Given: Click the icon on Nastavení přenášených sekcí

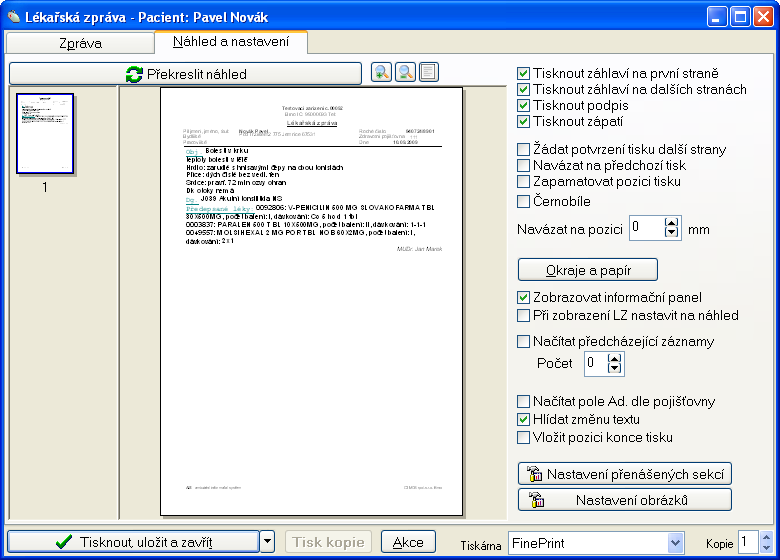Looking at the screenshot, I should pyautogui.click(x=535, y=474).
